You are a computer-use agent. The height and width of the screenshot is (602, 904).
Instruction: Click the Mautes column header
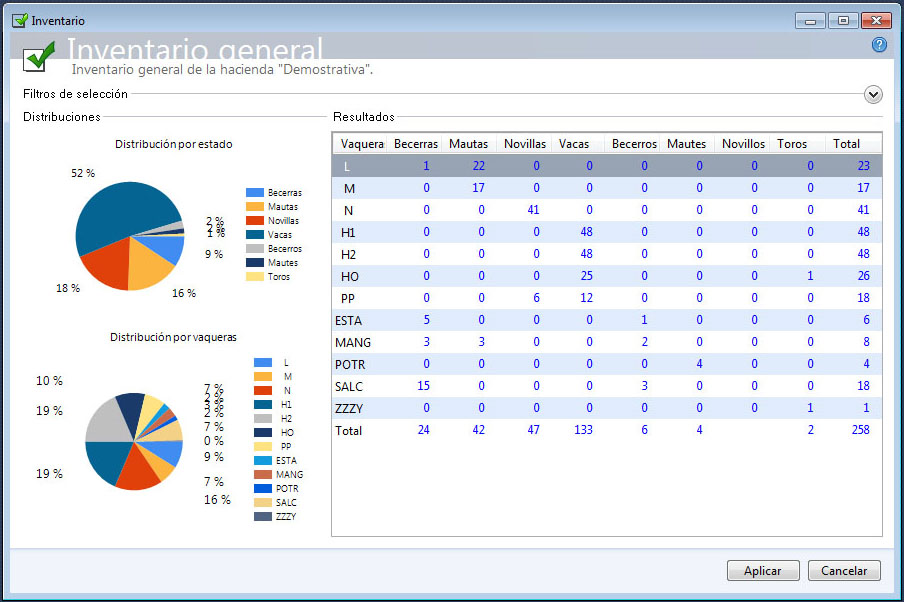(x=687, y=144)
